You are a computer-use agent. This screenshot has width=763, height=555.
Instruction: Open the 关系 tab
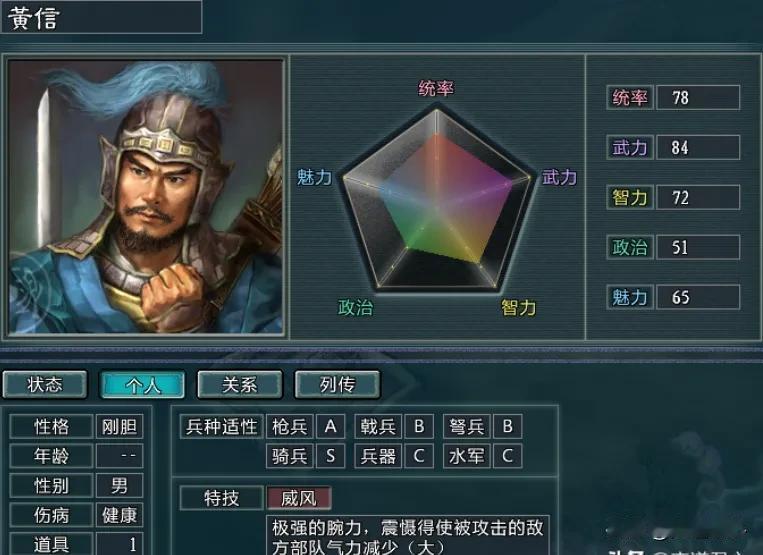239,384
